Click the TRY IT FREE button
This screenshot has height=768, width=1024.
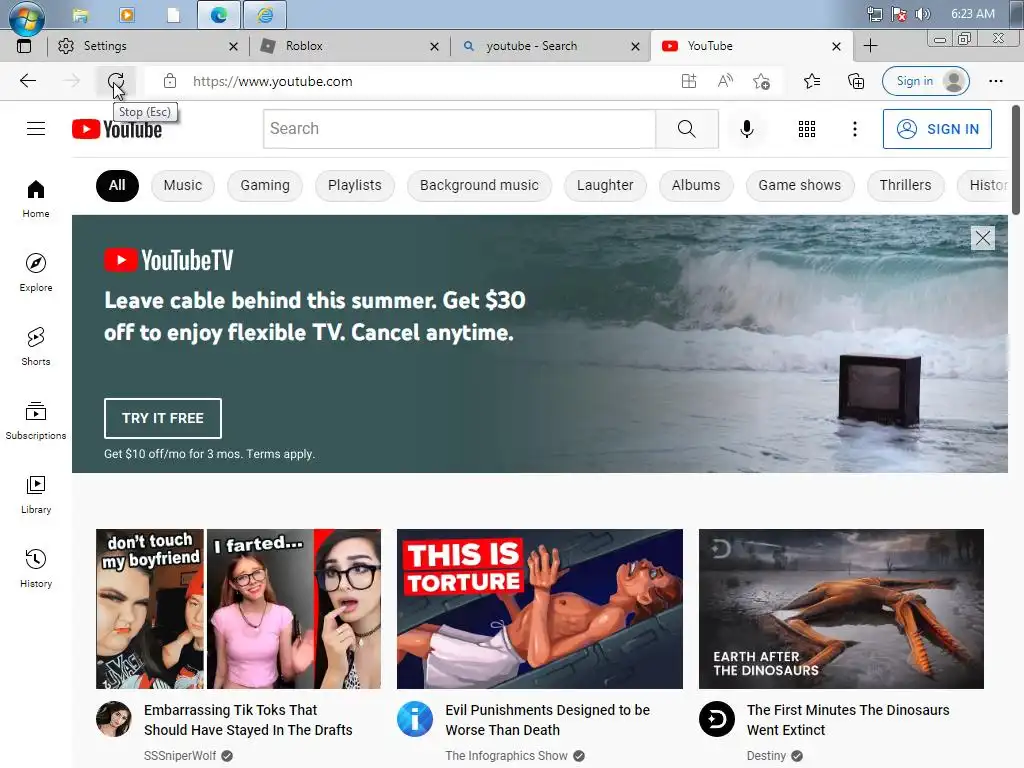tap(163, 418)
